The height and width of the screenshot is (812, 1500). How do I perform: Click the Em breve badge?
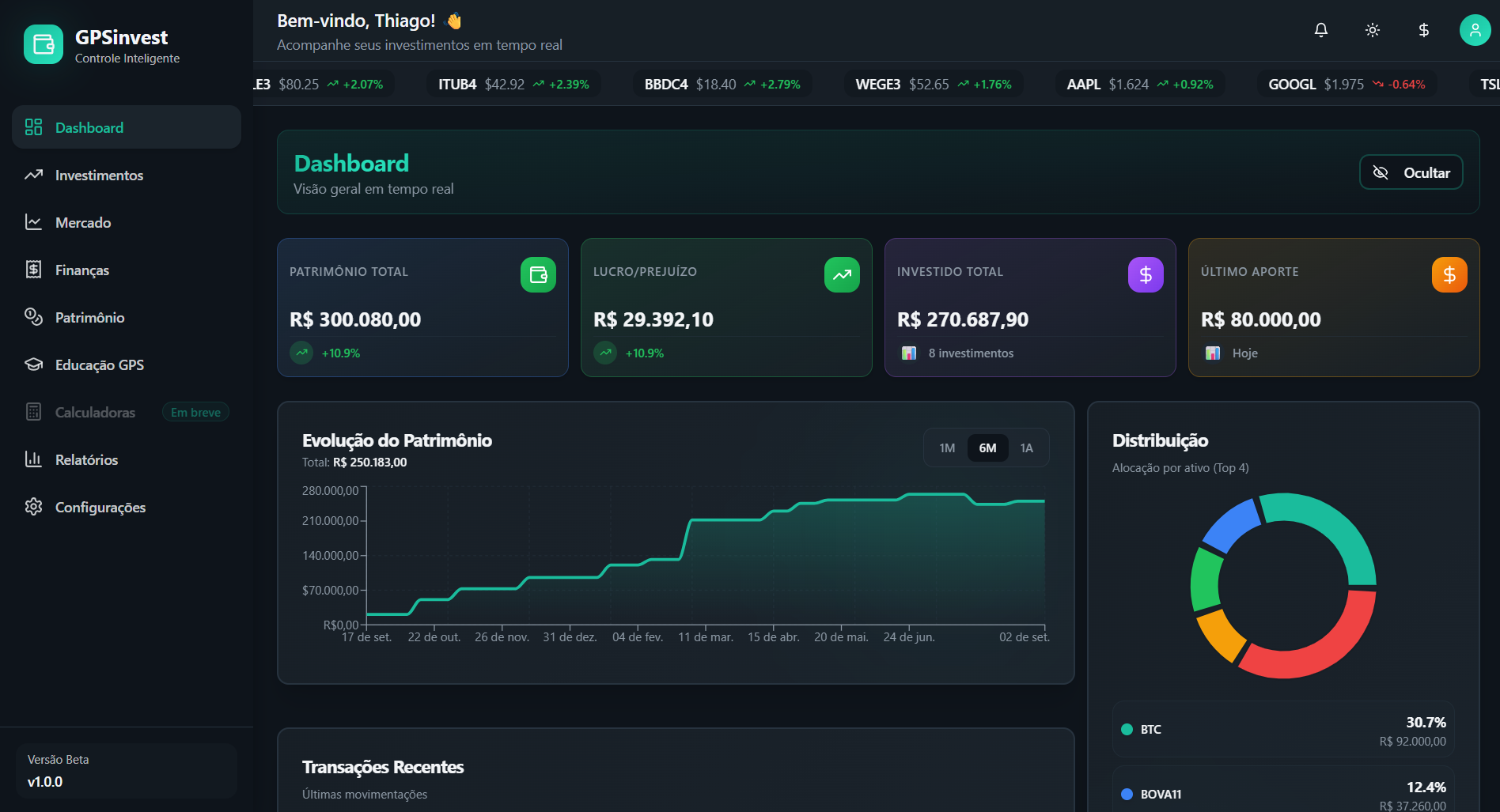(195, 412)
